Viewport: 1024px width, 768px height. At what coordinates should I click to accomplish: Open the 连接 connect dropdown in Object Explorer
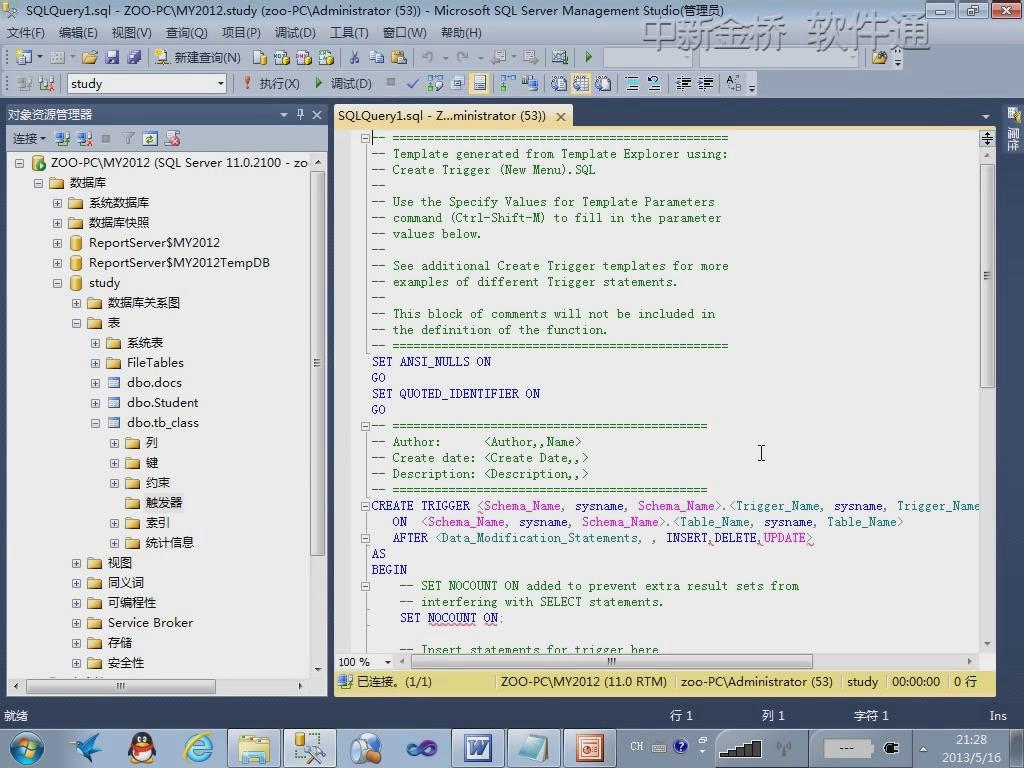point(29,138)
